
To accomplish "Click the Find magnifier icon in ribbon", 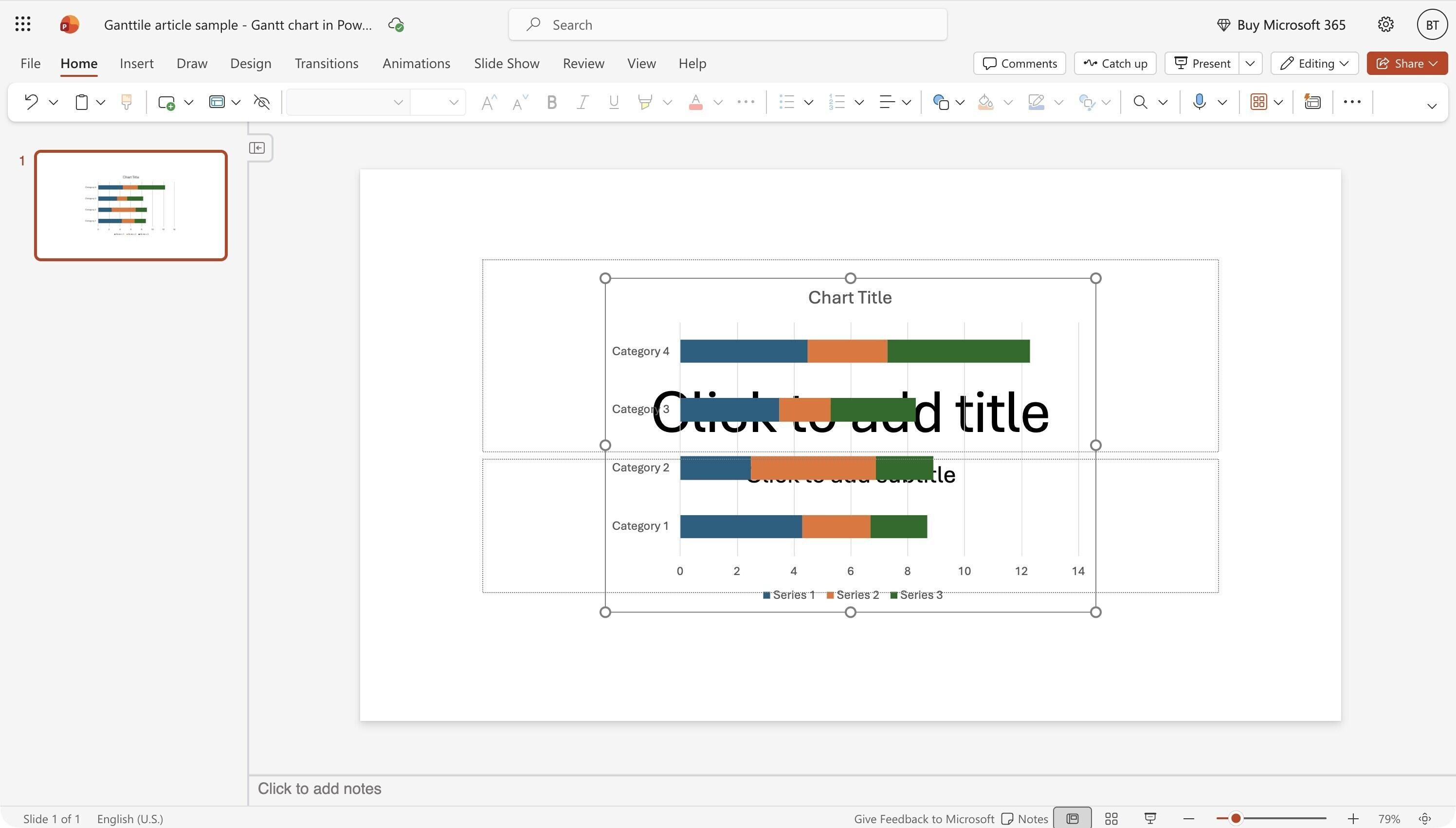I will pos(1140,102).
